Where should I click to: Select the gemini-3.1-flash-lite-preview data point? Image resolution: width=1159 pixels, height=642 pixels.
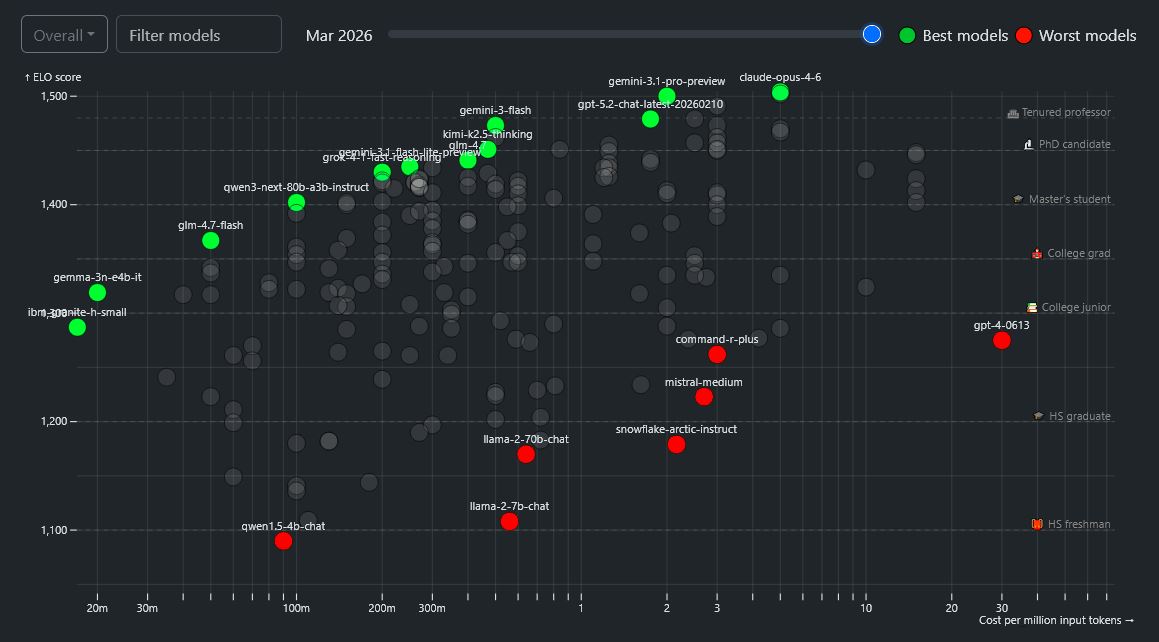(409, 167)
